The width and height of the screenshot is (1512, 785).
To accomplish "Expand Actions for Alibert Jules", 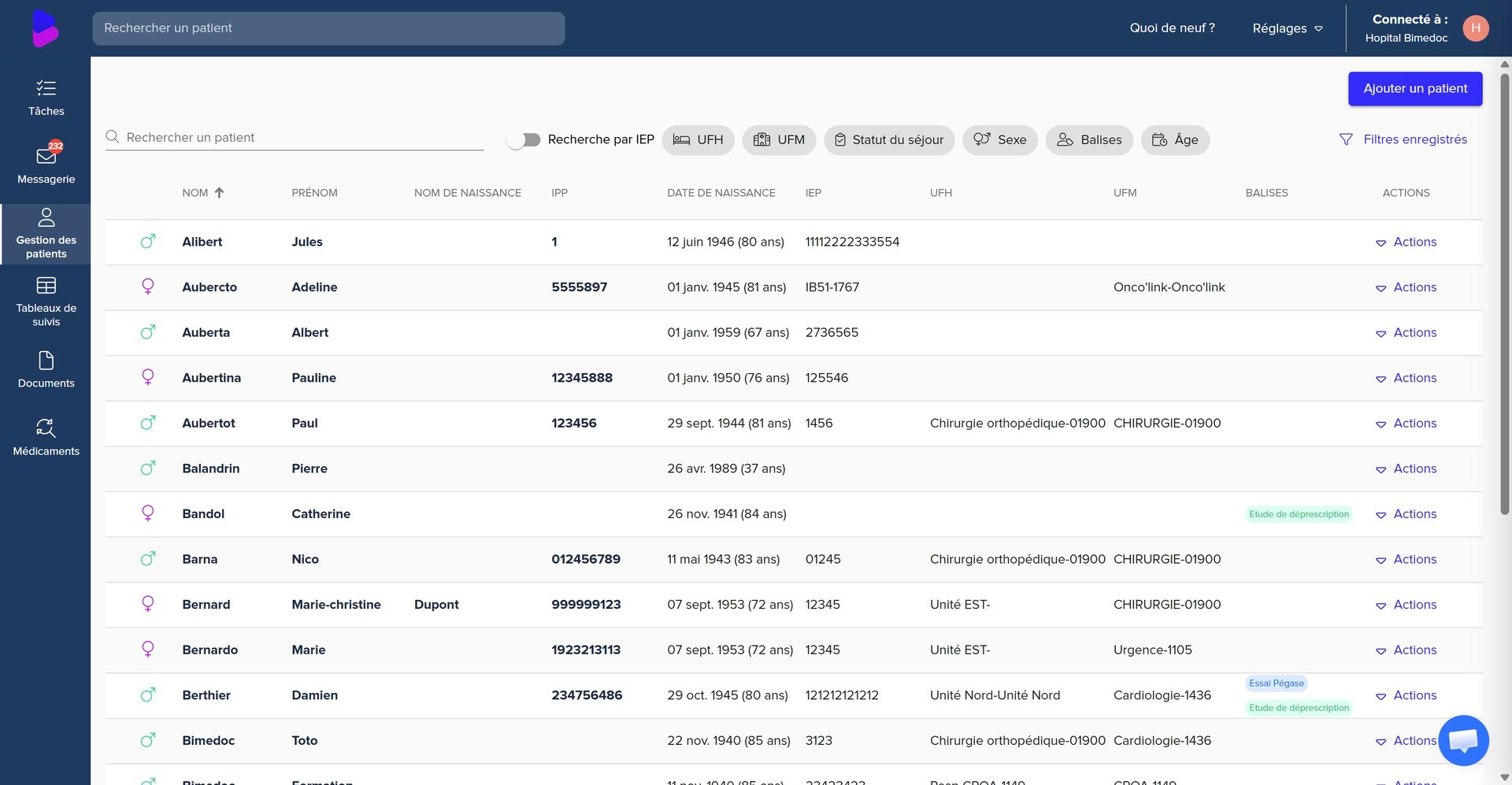I will tap(1406, 242).
